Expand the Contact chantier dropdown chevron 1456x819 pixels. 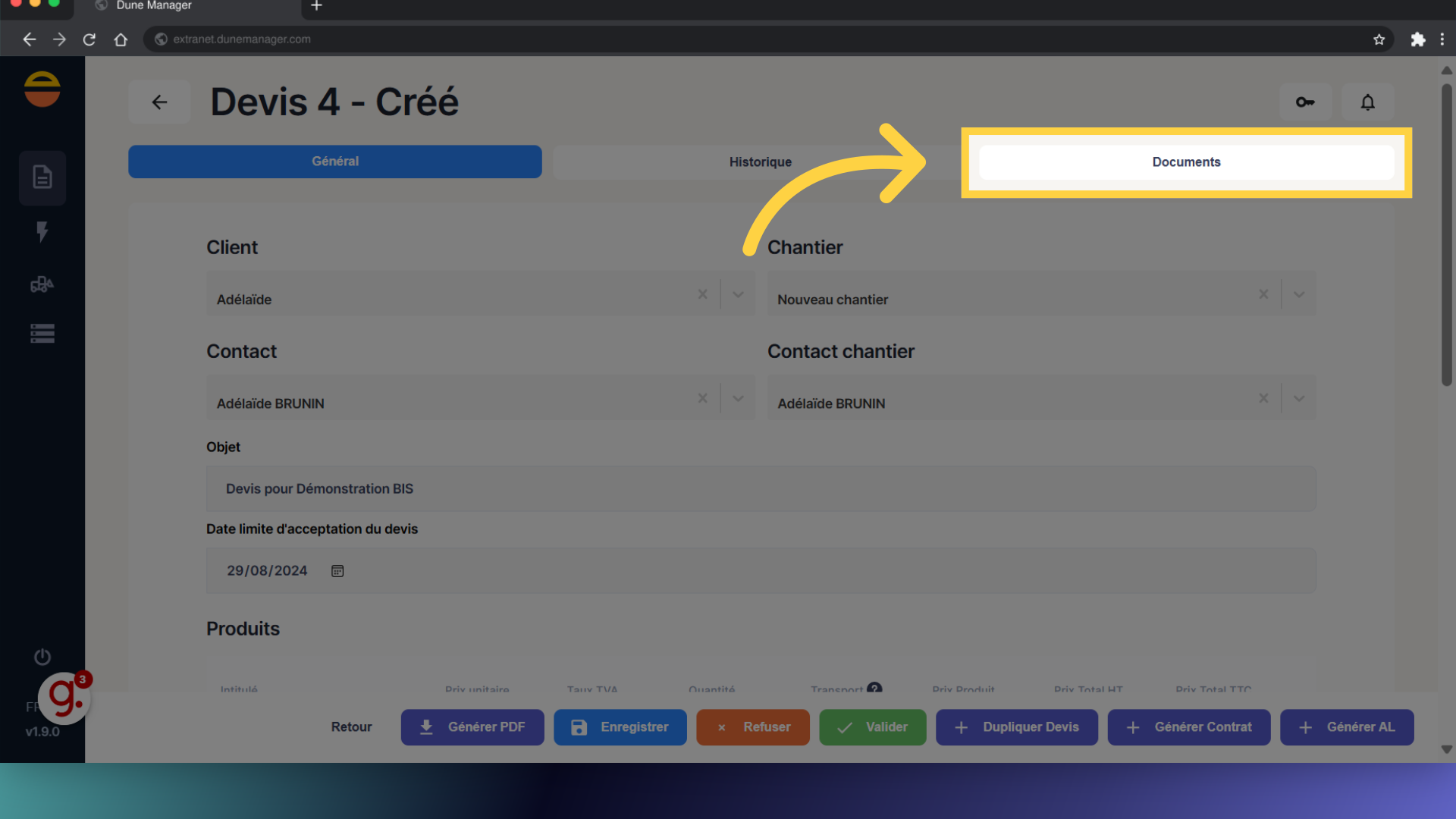[x=1299, y=398]
